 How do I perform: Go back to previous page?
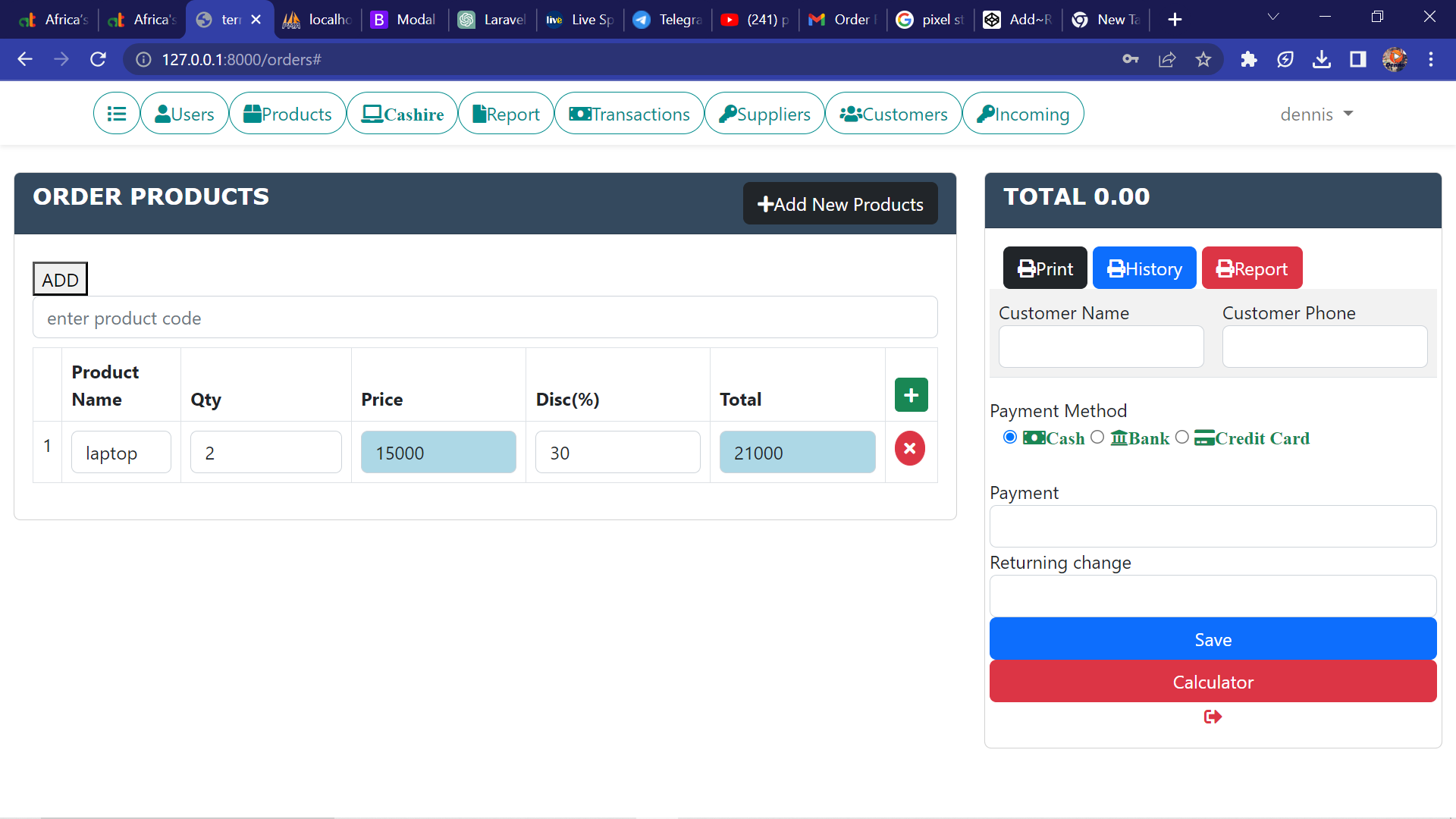[25, 60]
